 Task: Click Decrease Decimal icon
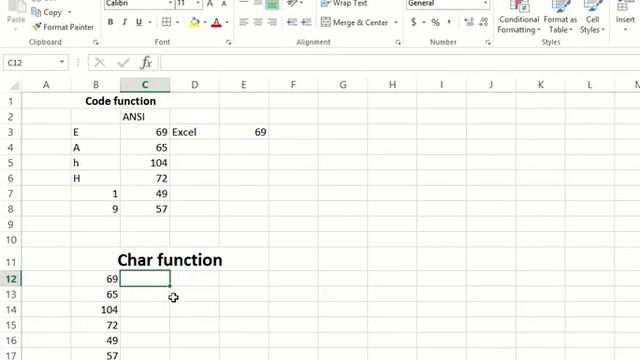coord(483,22)
